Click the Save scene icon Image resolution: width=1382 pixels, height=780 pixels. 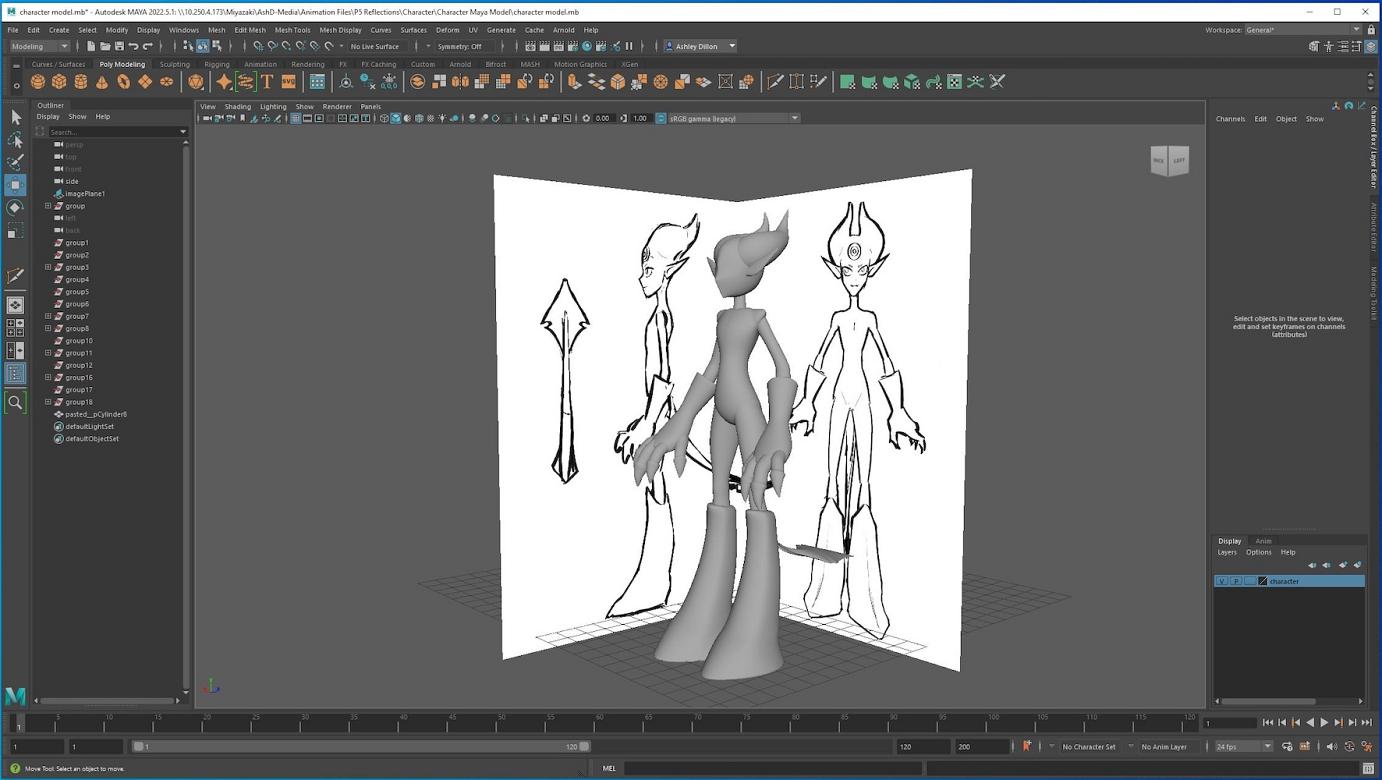click(x=118, y=46)
